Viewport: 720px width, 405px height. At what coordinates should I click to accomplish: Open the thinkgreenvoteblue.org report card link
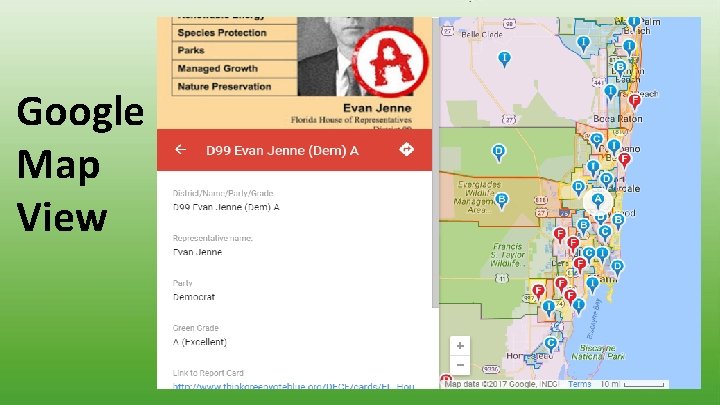[x=293, y=386]
